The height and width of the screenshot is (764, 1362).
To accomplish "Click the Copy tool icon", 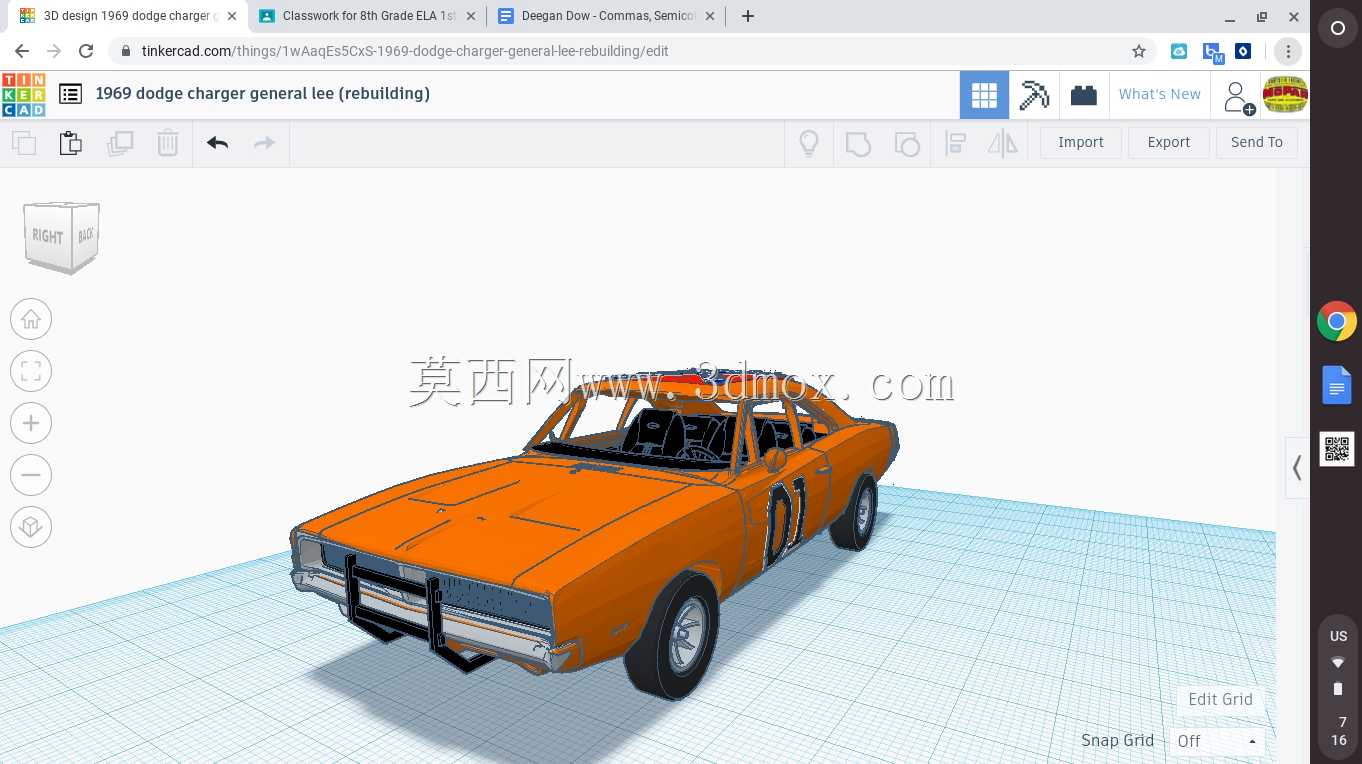I will click(24, 143).
